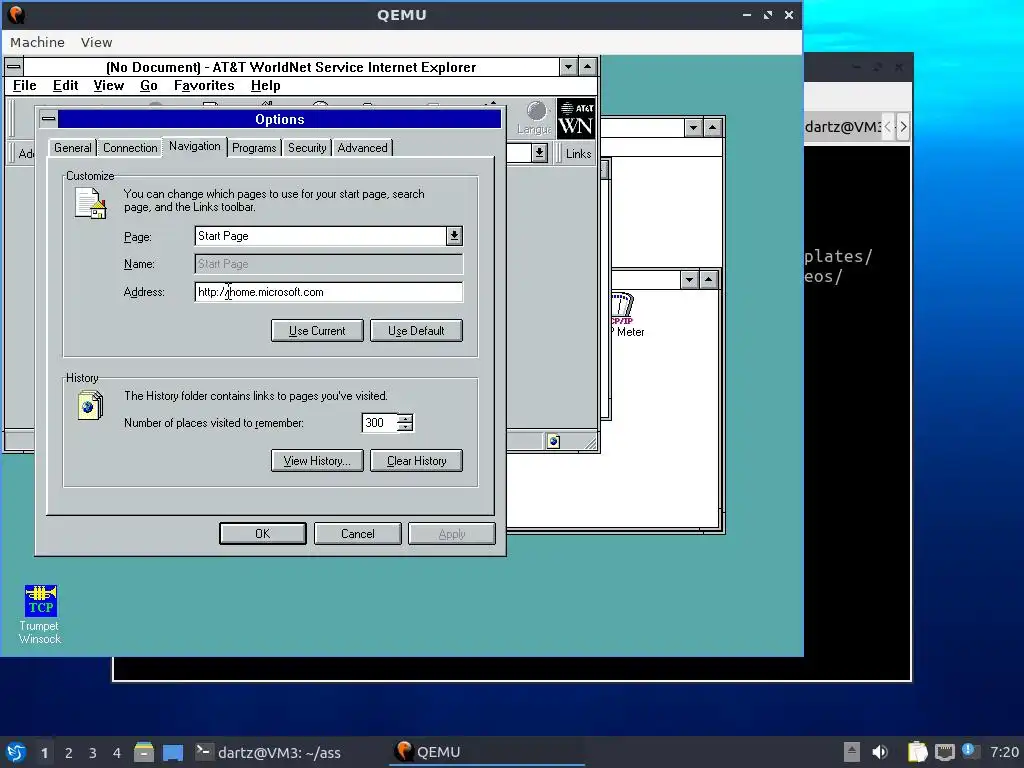1024x768 pixels.
Task: Dismiss the Options dialog with Cancel
Action: (x=357, y=534)
